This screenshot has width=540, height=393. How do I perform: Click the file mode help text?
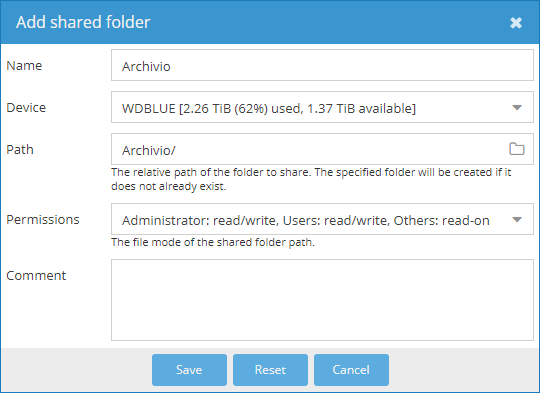(x=213, y=242)
